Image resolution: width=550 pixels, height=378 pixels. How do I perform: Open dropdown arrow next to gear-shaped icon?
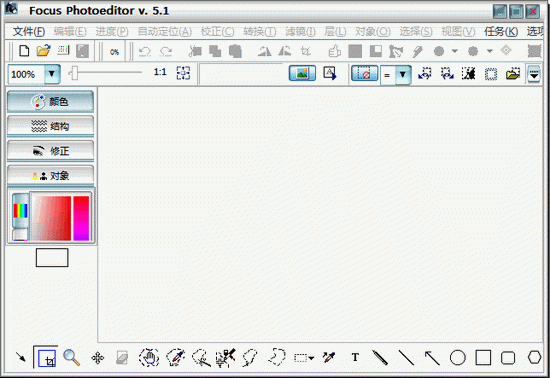point(490,51)
